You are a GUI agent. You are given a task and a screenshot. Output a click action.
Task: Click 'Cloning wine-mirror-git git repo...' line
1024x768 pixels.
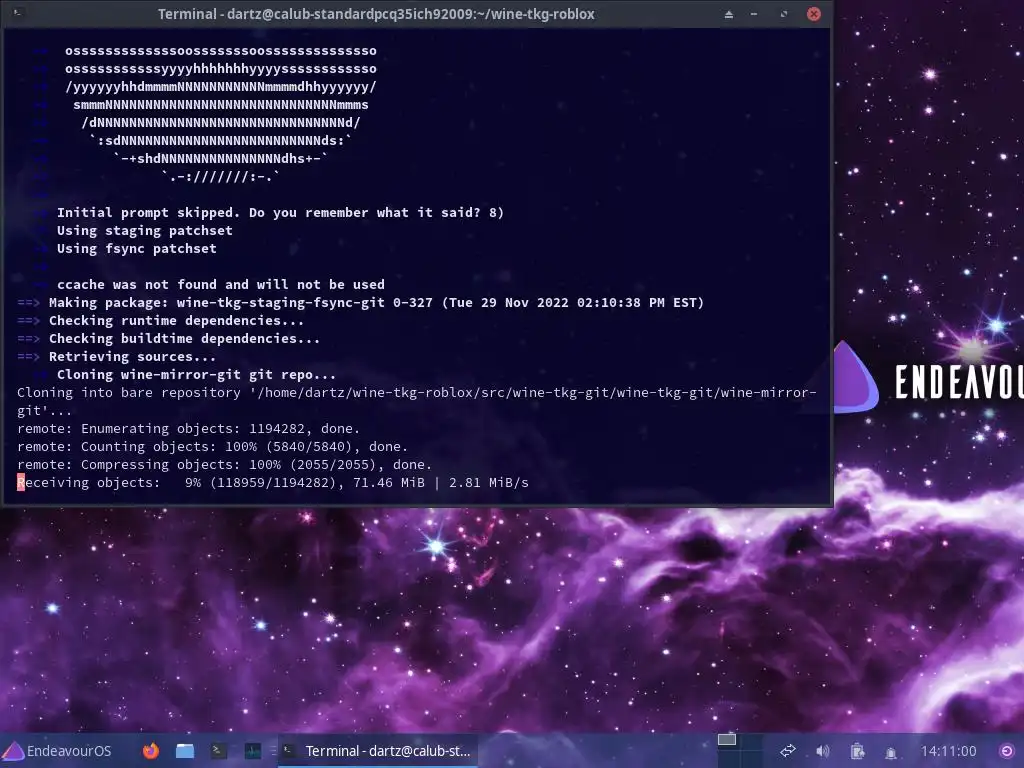(x=196, y=374)
